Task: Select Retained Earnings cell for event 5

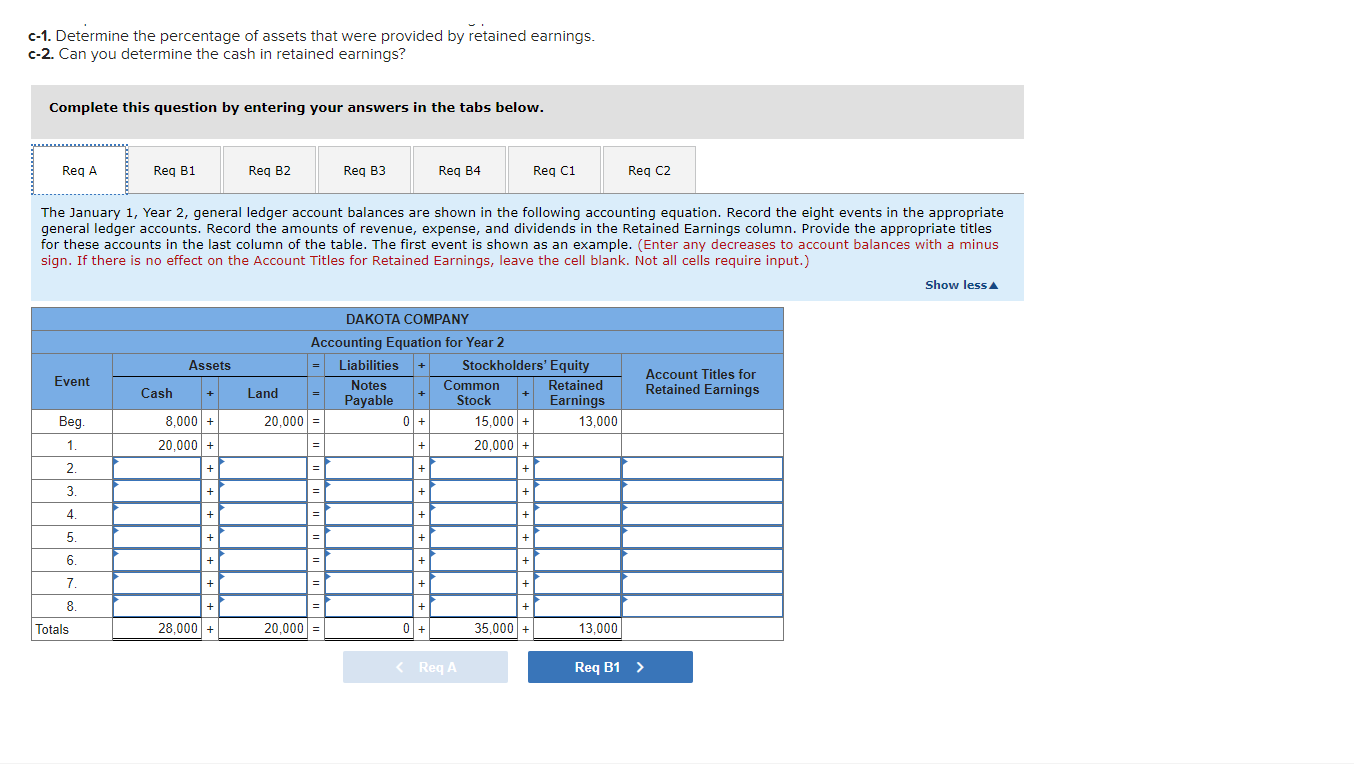Action: 577,537
